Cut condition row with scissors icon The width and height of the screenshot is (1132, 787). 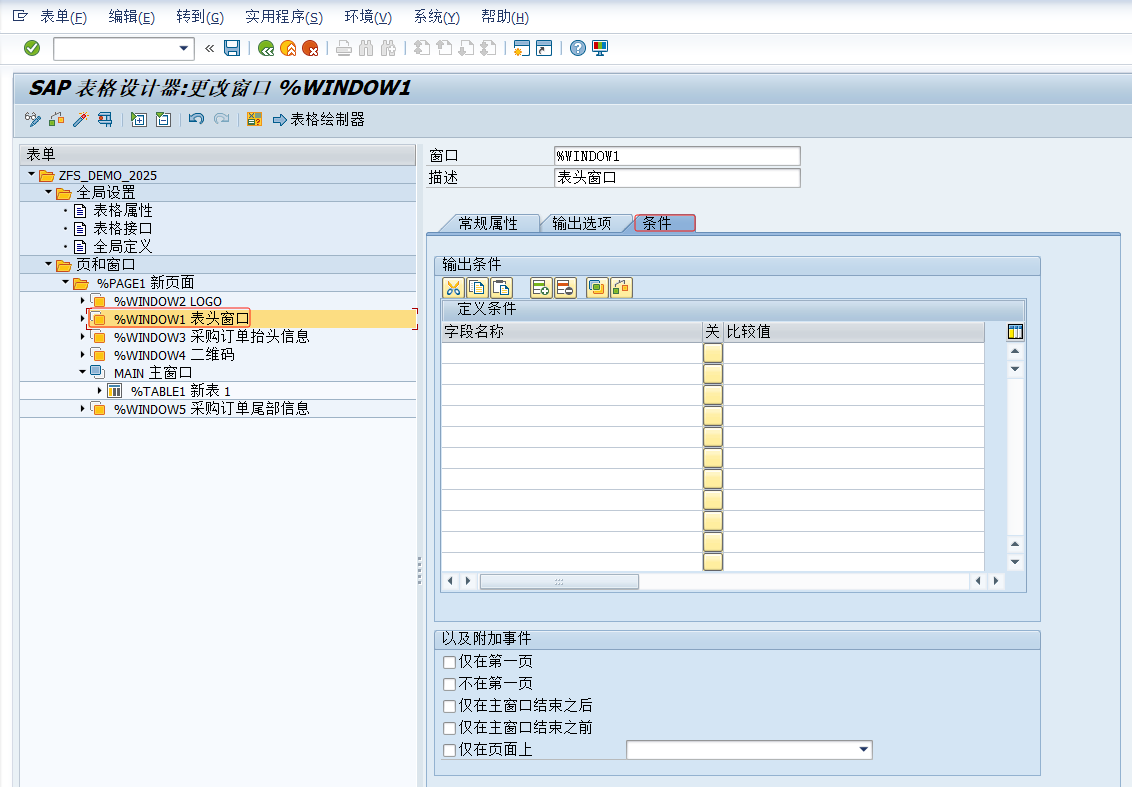(x=453, y=288)
